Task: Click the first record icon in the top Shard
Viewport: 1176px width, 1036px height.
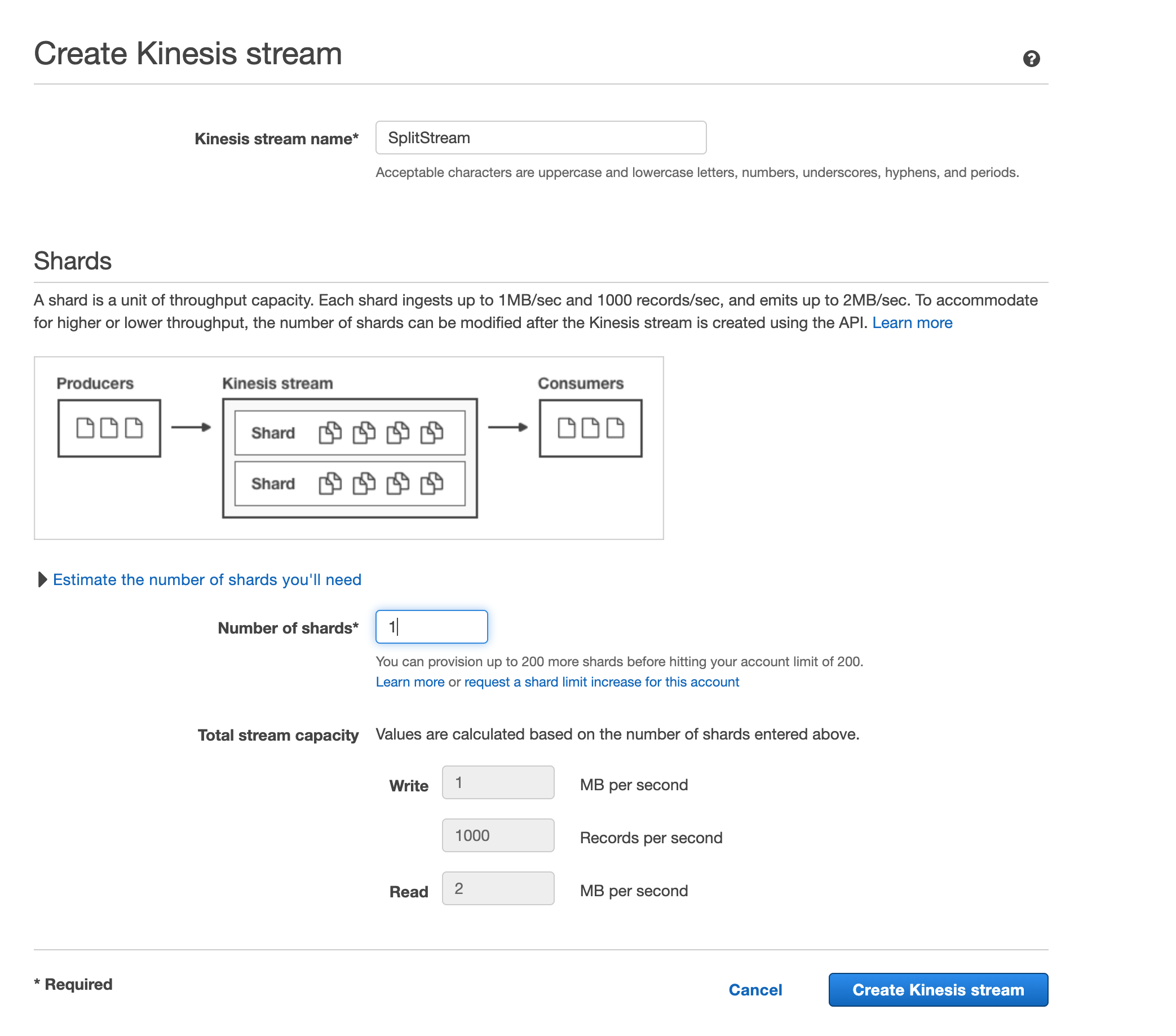Action: pyautogui.click(x=330, y=432)
